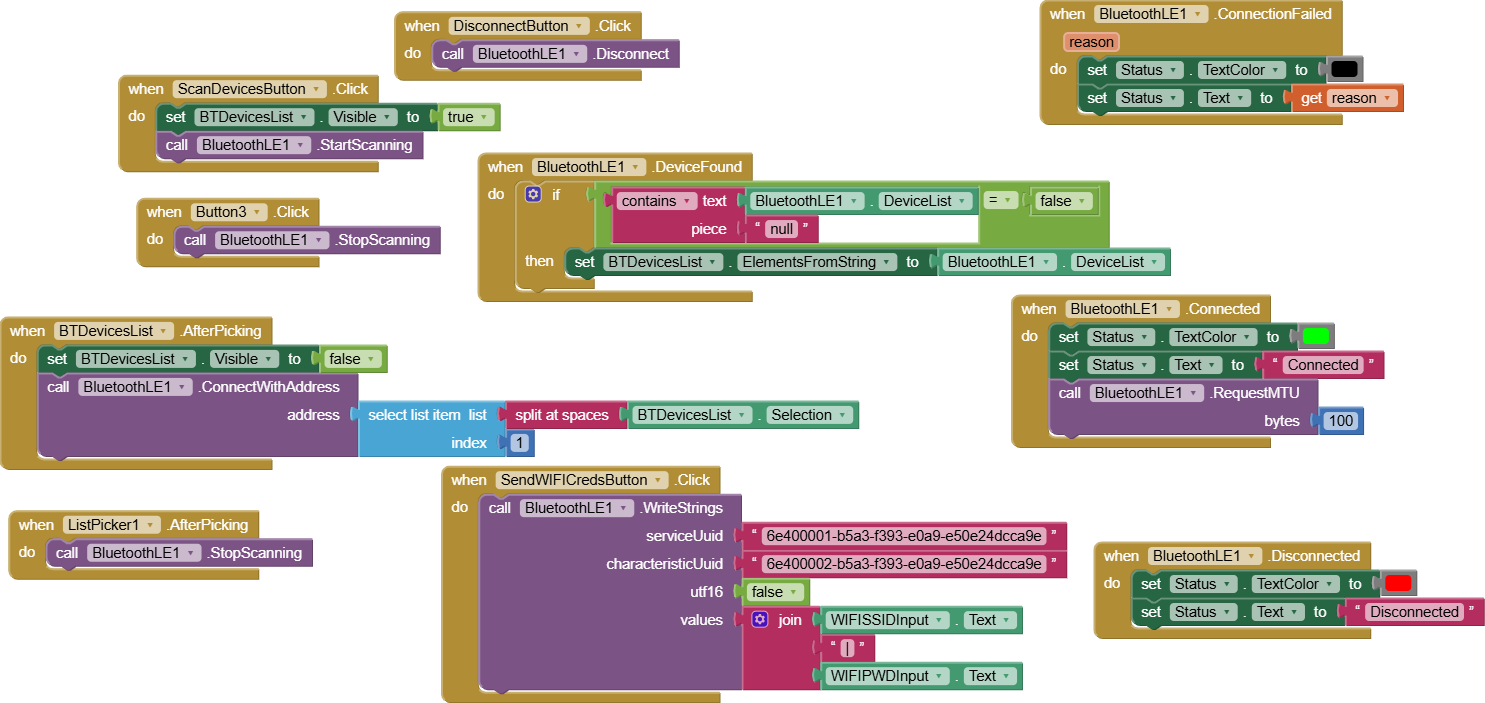1485x703 pixels.
Task: Select the red TextColor swatch in Disconnected
Action: click(1398, 584)
